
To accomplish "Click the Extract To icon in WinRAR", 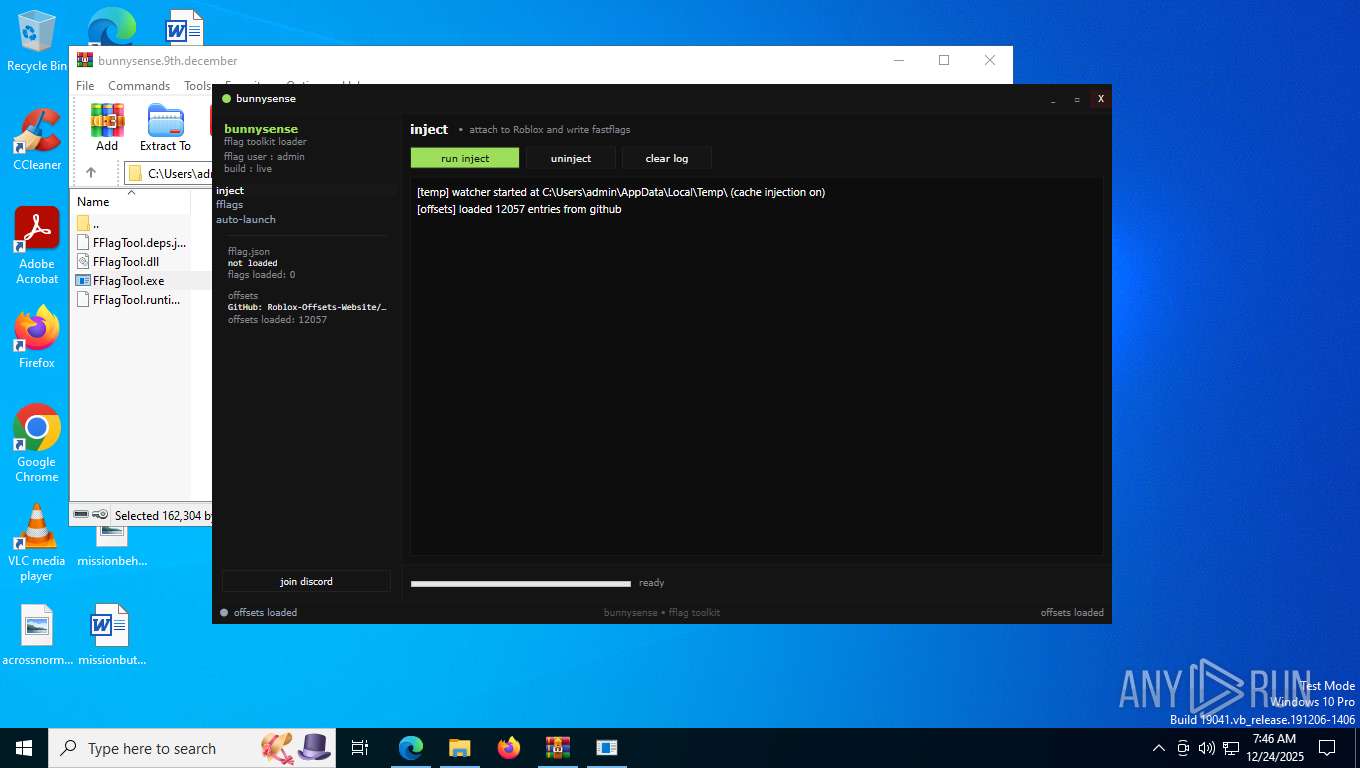I will [x=165, y=127].
